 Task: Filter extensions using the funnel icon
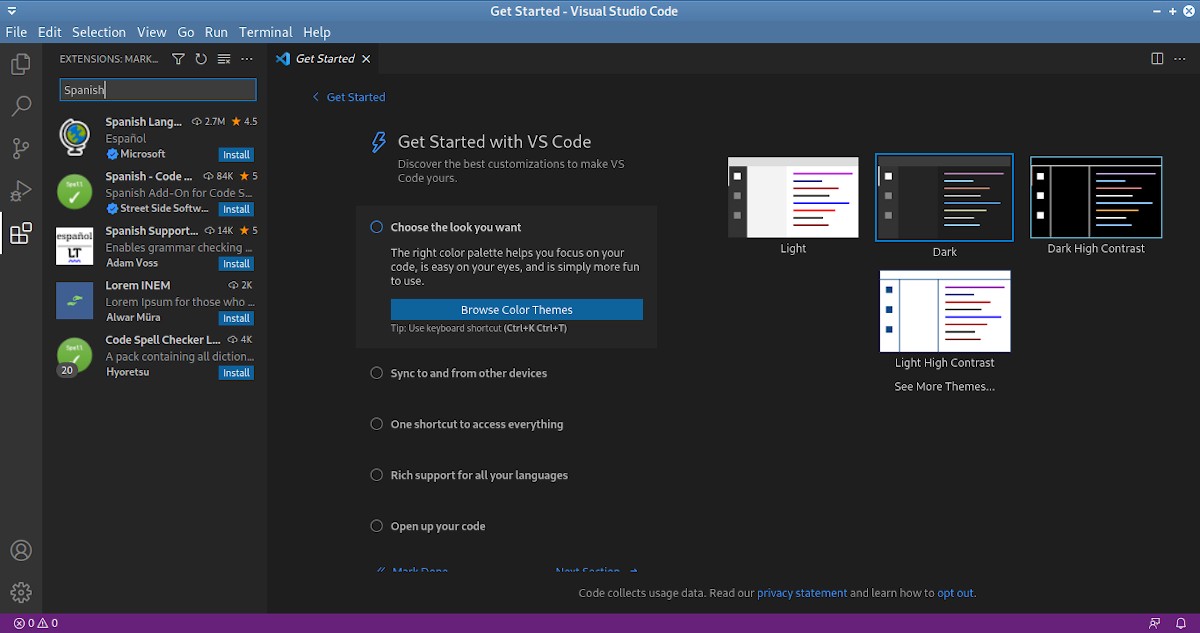pos(178,59)
